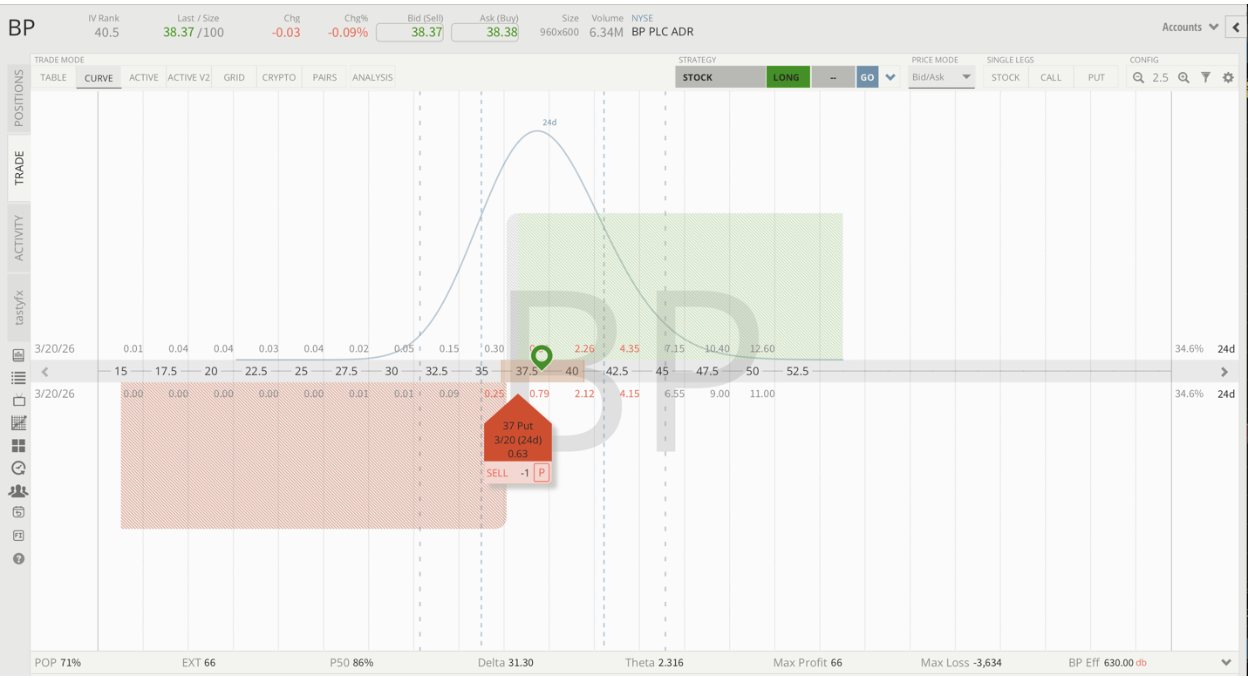Open the filter icon in the CONFIG section
This screenshot has width=1248, height=678.
point(1205,77)
